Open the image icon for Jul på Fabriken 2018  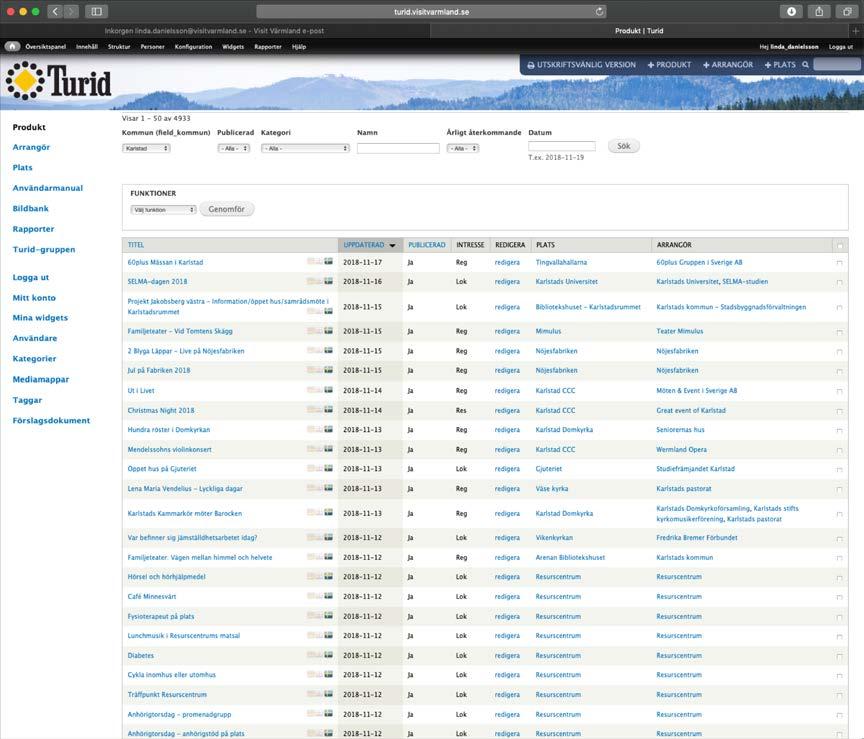click(x=328, y=370)
